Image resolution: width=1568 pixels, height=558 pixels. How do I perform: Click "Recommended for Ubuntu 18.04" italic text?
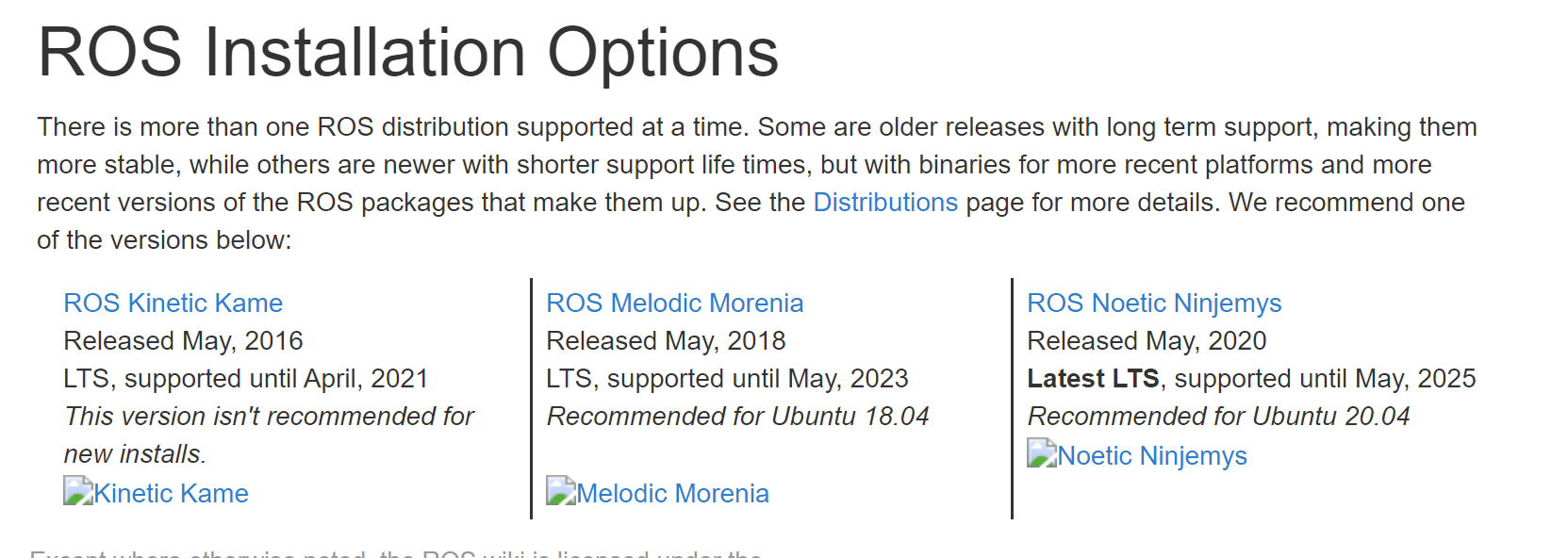click(x=737, y=416)
